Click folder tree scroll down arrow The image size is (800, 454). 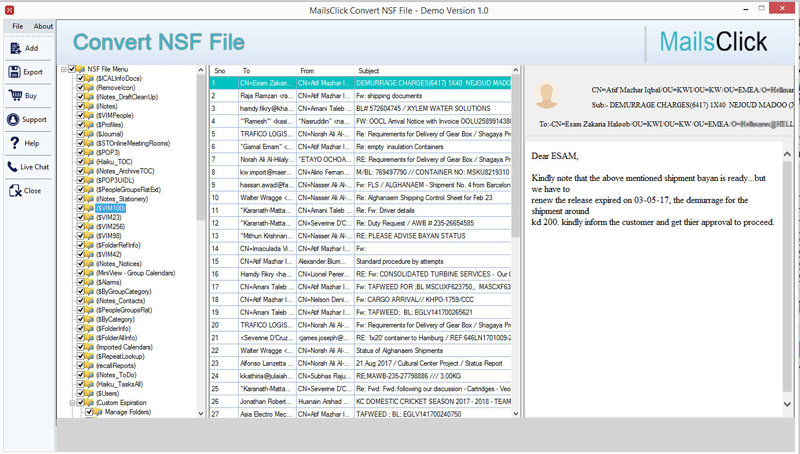[201, 414]
